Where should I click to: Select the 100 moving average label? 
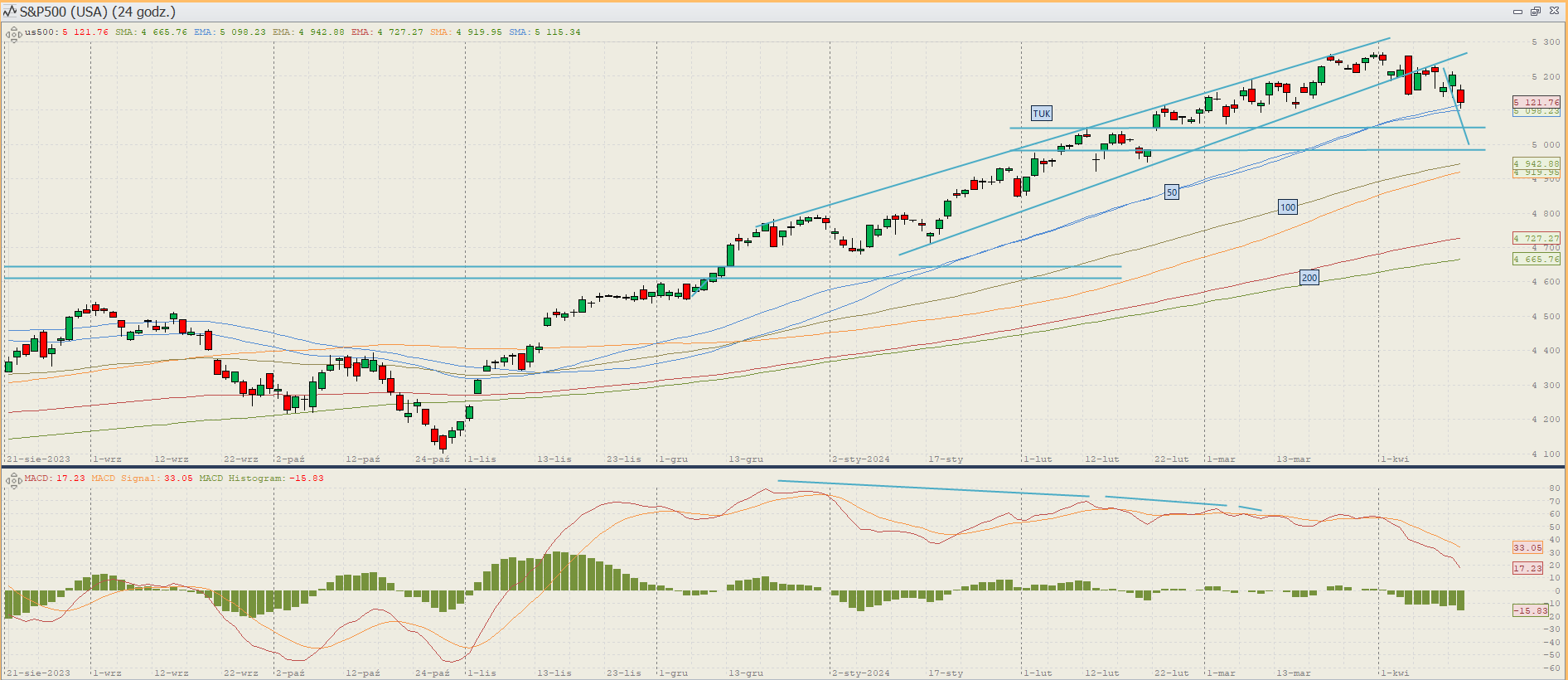pyautogui.click(x=1287, y=207)
